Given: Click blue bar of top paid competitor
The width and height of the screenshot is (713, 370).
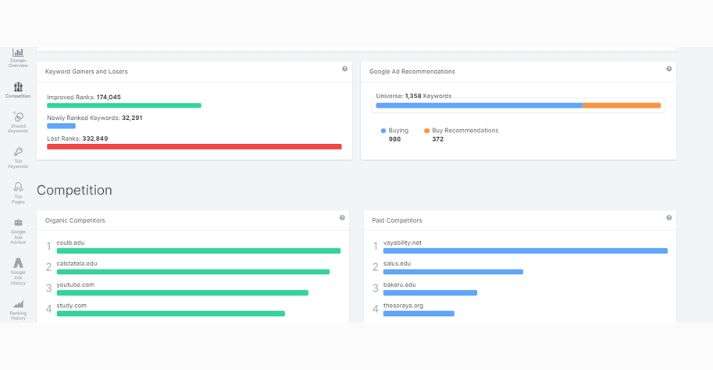Looking at the screenshot, I should click(525, 251).
